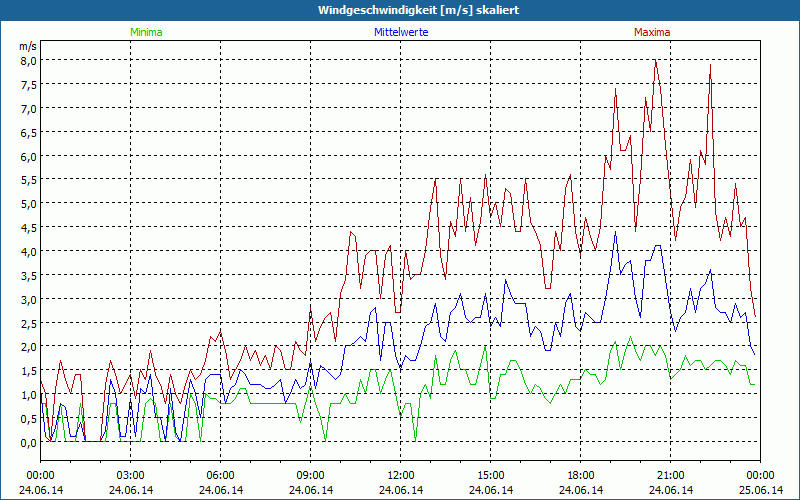Click the 24.06.14 date under 12:00
This screenshot has width=800, height=500.
tap(401, 490)
